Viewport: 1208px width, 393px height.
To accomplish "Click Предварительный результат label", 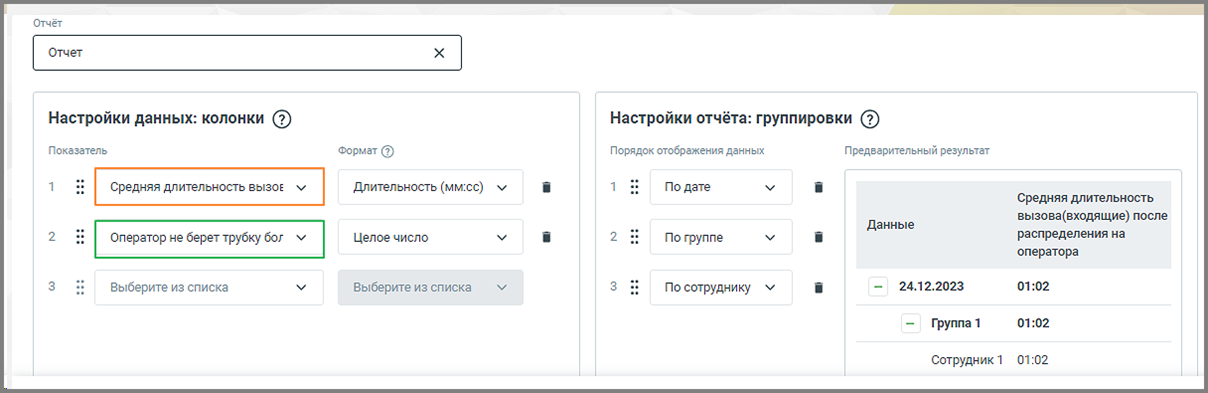I will [917, 151].
